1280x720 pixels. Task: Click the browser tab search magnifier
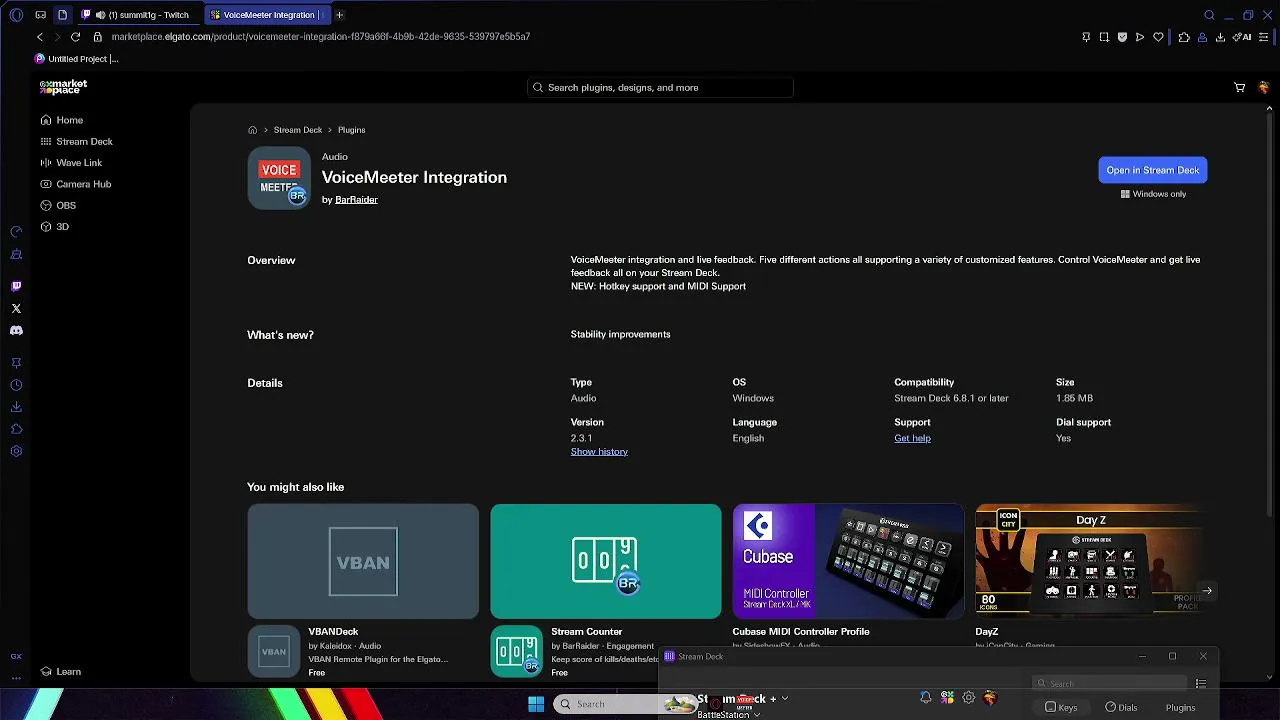pyautogui.click(x=1209, y=15)
